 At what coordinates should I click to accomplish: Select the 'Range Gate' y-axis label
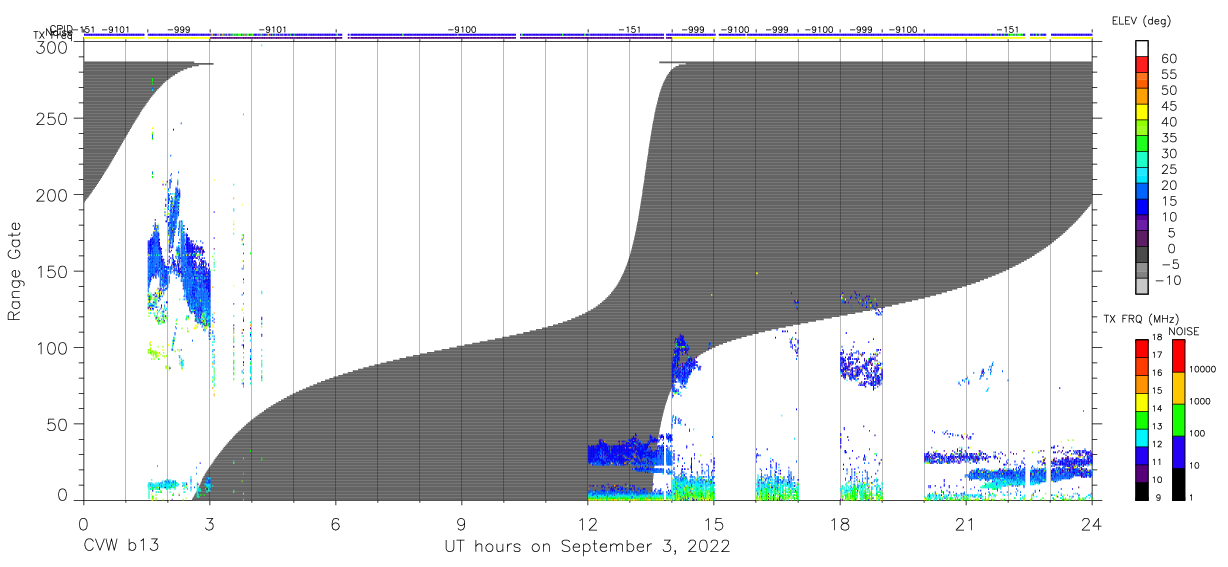pyautogui.click(x=15, y=271)
